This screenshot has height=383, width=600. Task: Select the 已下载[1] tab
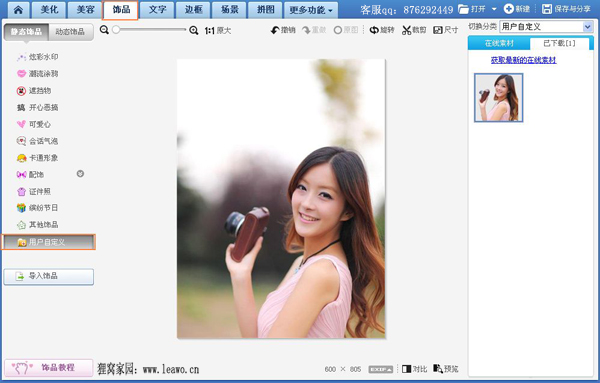[x=559, y=43]
